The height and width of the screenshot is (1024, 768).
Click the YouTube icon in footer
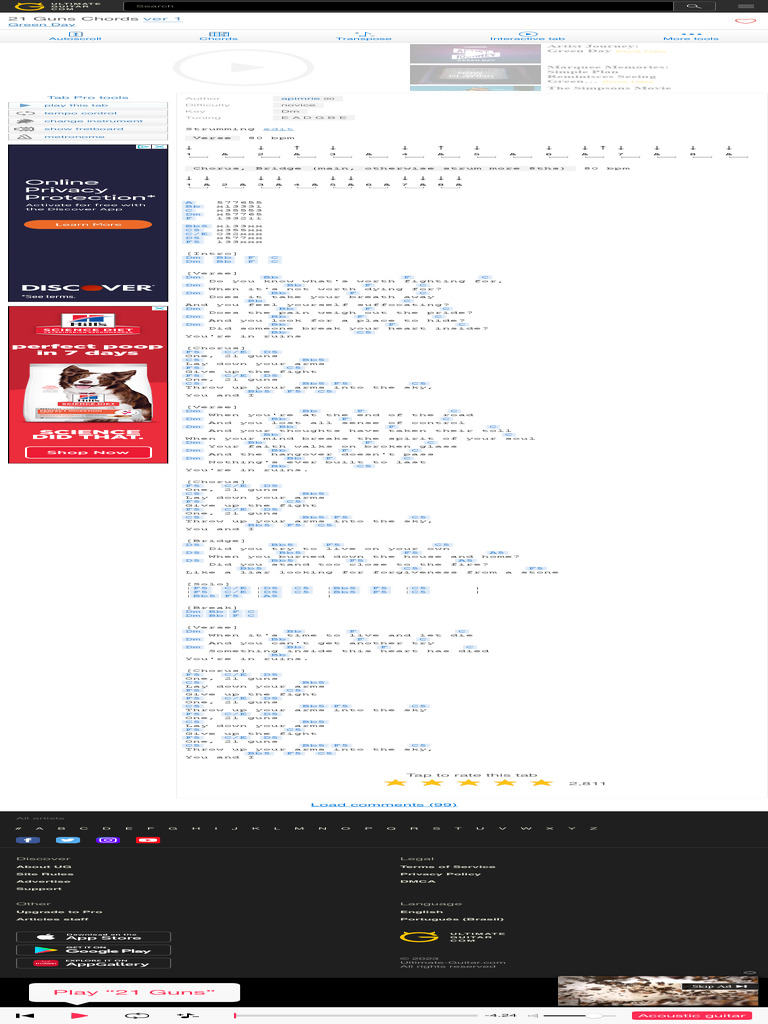[x=148, y=840]
